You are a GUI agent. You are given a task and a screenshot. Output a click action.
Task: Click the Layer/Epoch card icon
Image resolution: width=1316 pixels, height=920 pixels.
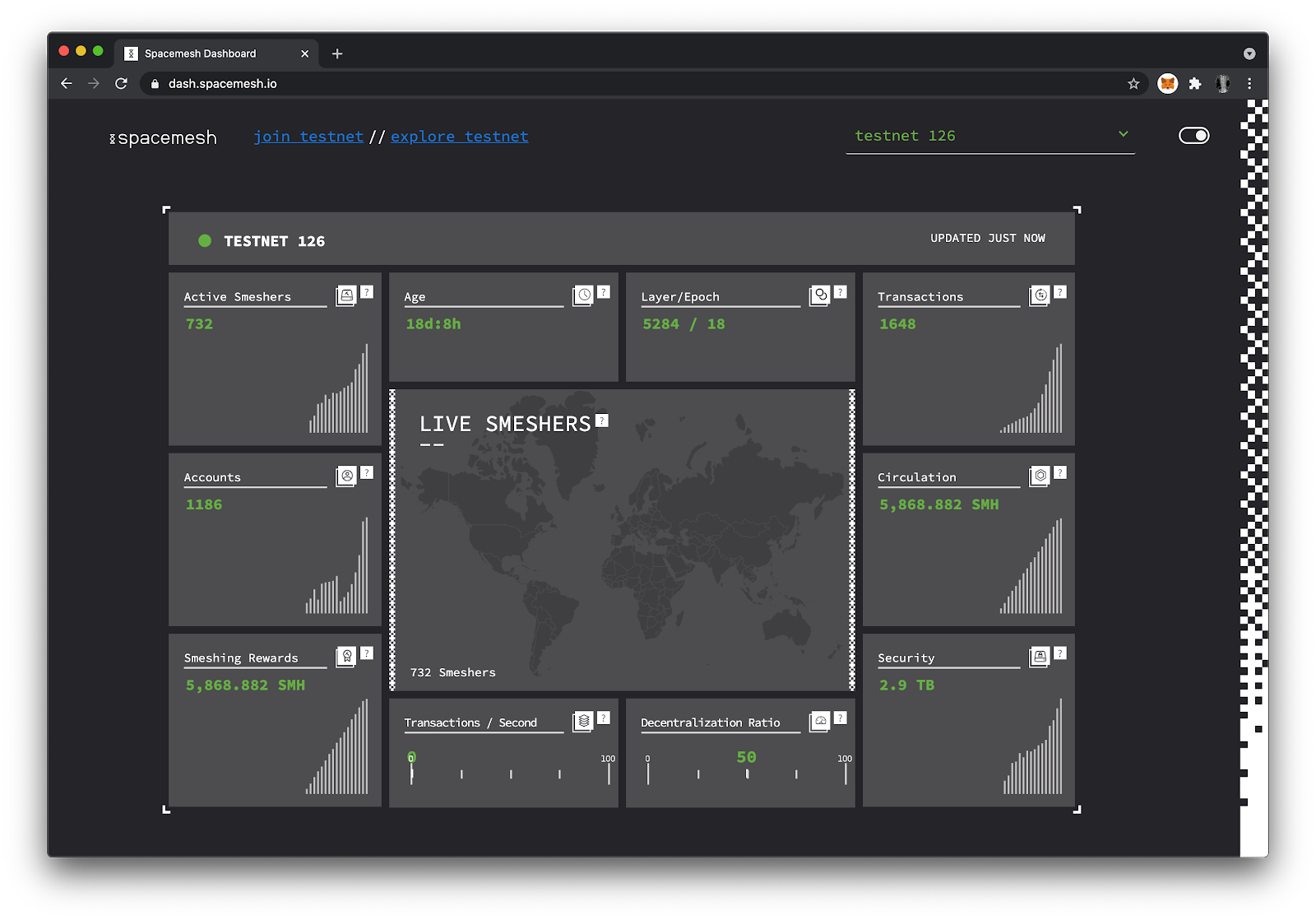(820, 296)
